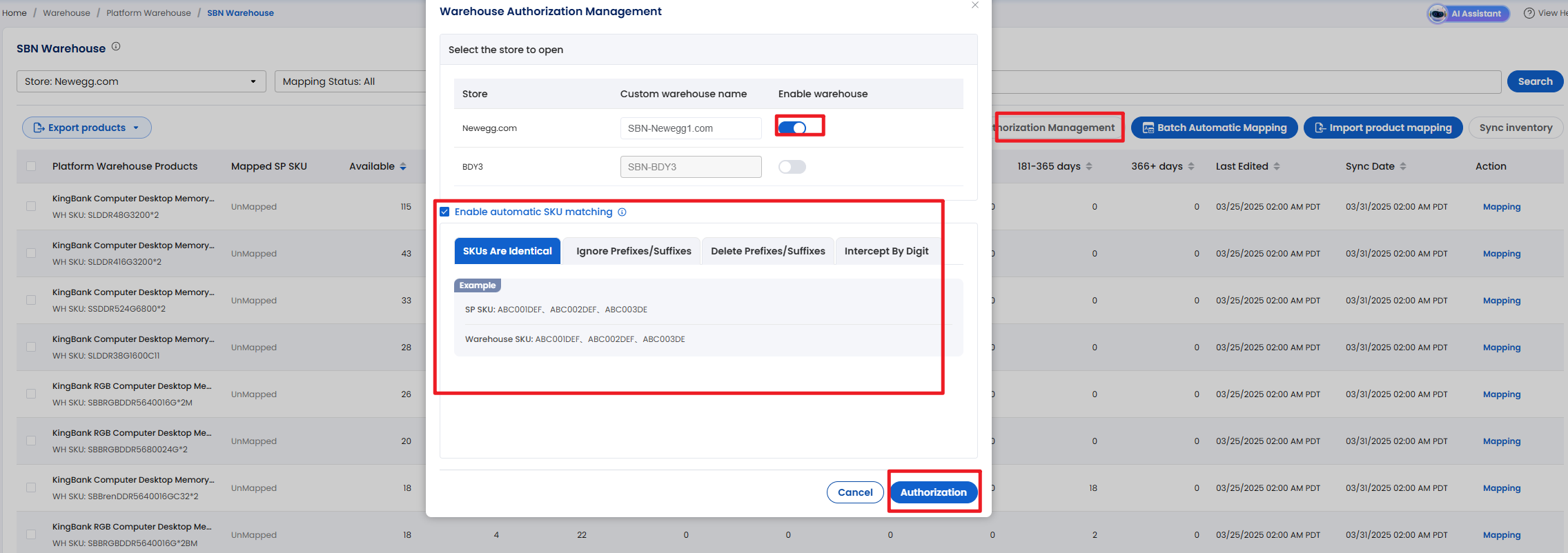
Task: Sort by Available column arrows
Action: coord(403,166)
